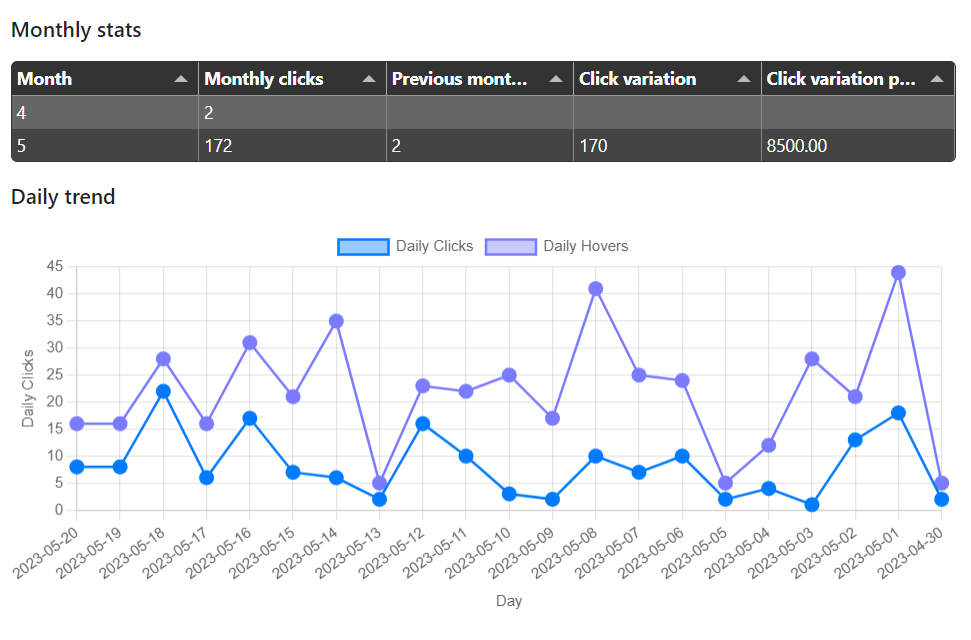The width and height of the screenshot is (971, 640).
Task: Click hovers point on 2023-05-14
Action: [336, 321]
